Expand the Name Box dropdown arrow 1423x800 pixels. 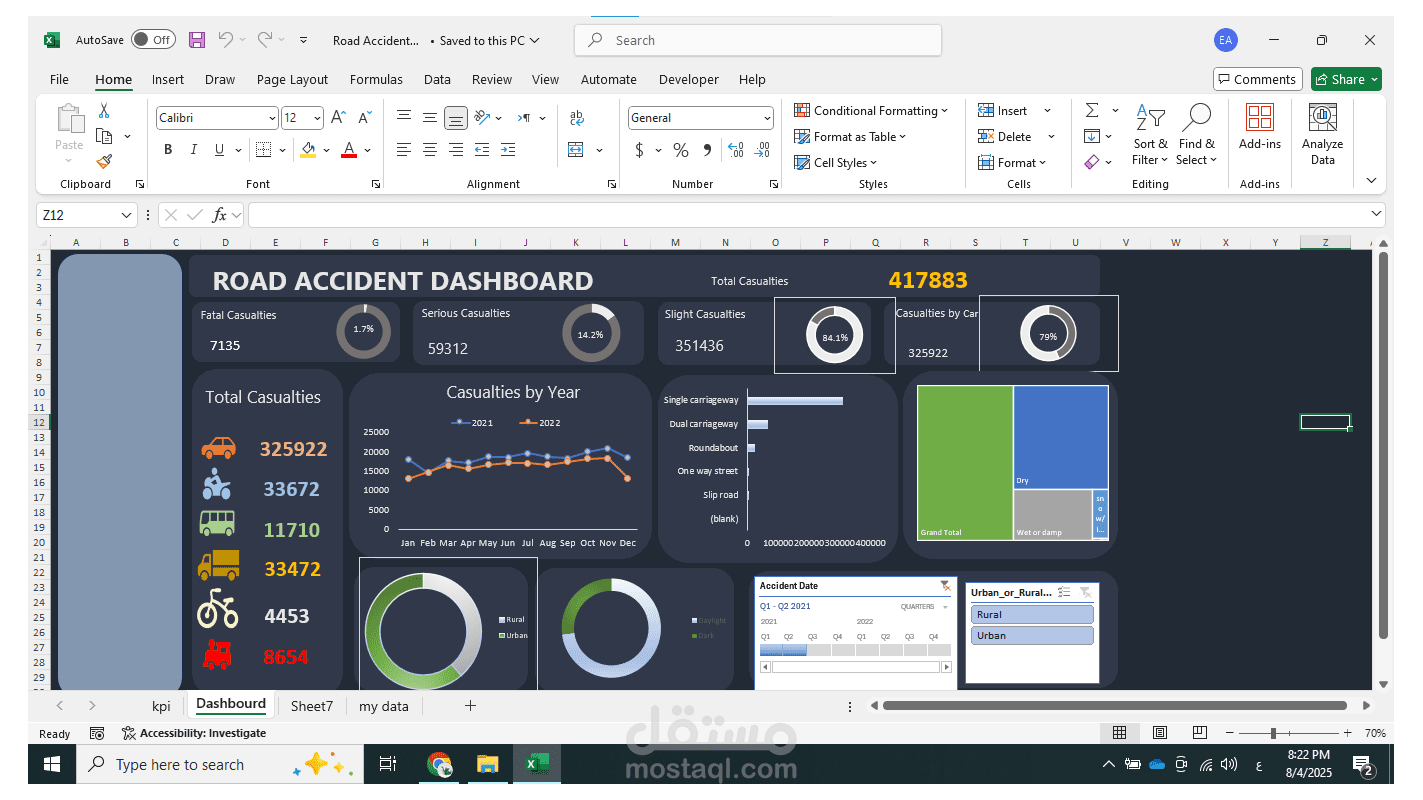127,215
